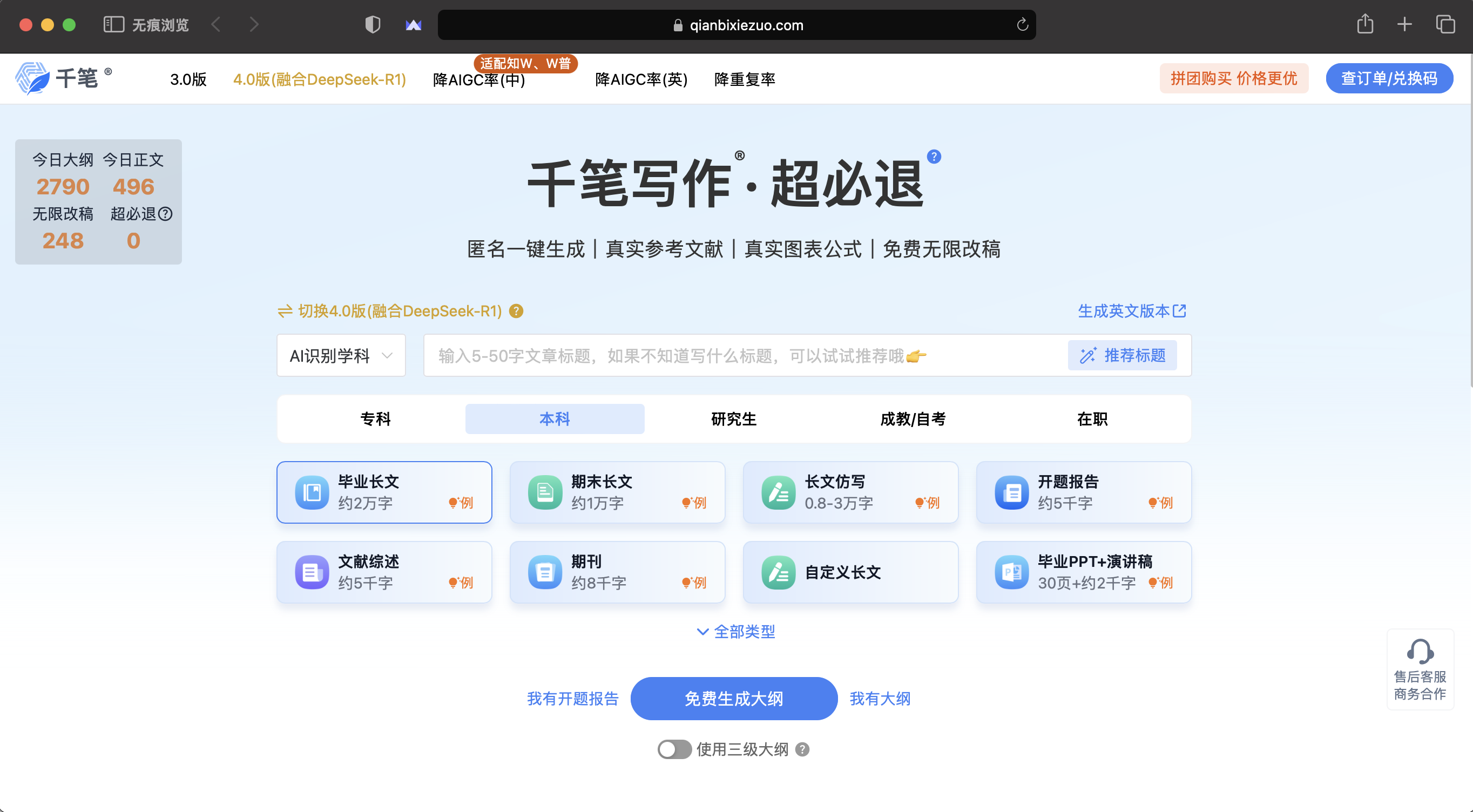1473x812 pixels.
Task: Select the 研究生 tab
Action: point(734,419)
